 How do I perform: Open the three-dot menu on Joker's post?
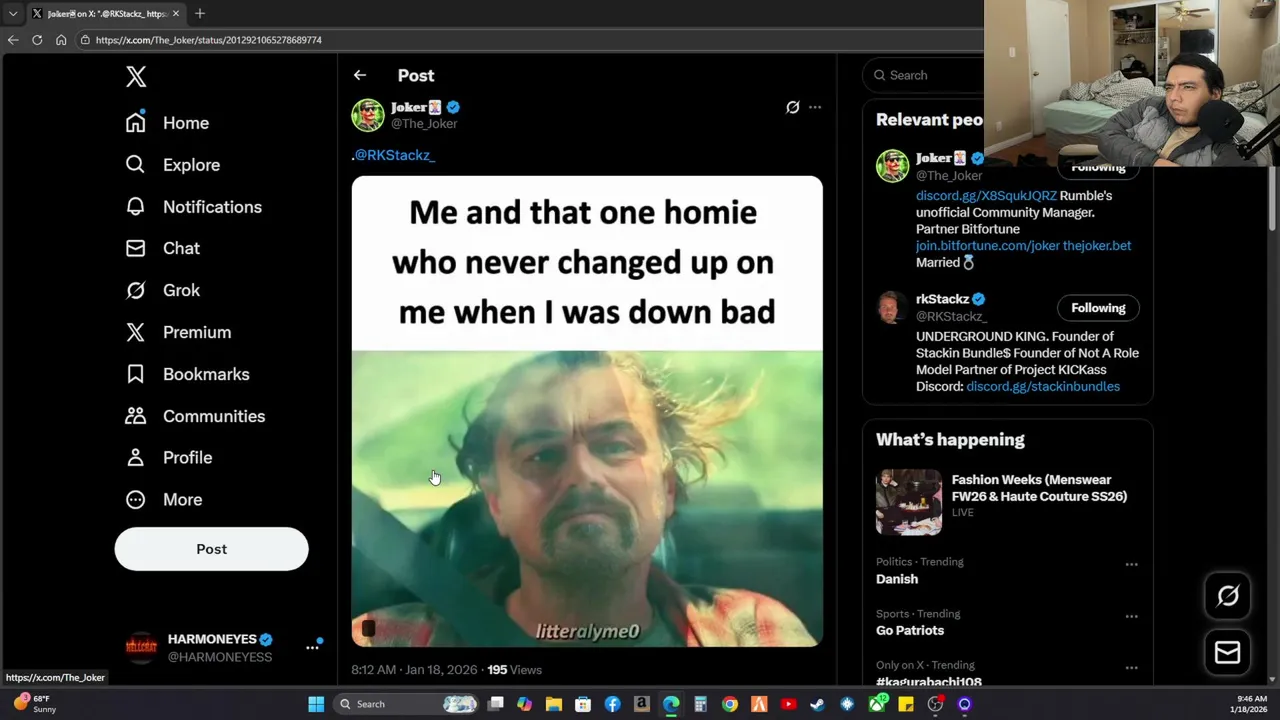click(815, 107)
